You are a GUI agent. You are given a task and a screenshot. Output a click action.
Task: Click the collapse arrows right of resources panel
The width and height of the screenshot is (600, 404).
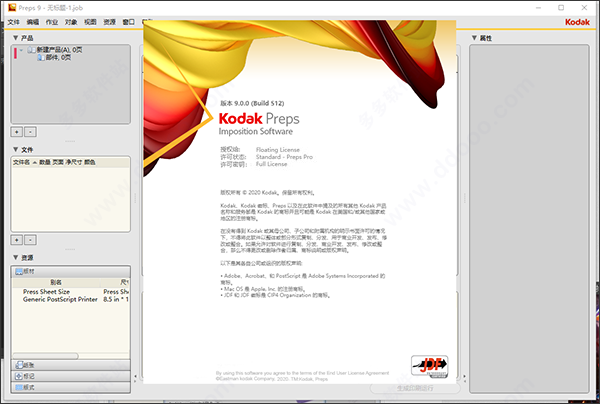coord(135,377)
